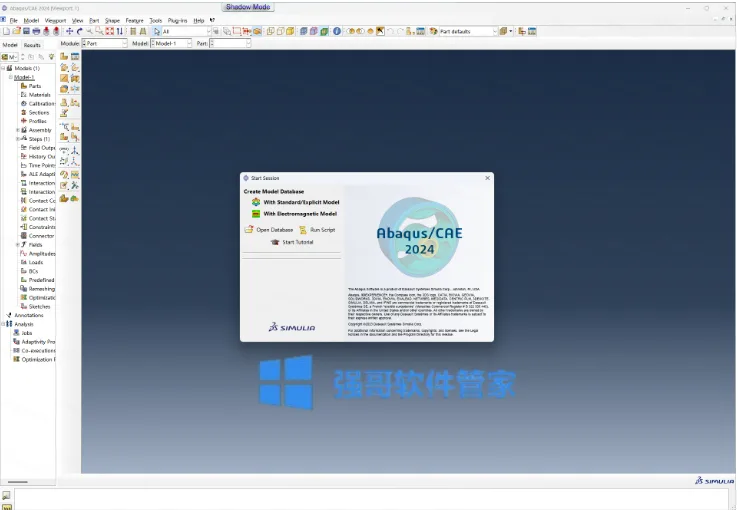The image size is (739, 510).
Task: Open the Module dropdown showing Part
Action: point(105,43)
